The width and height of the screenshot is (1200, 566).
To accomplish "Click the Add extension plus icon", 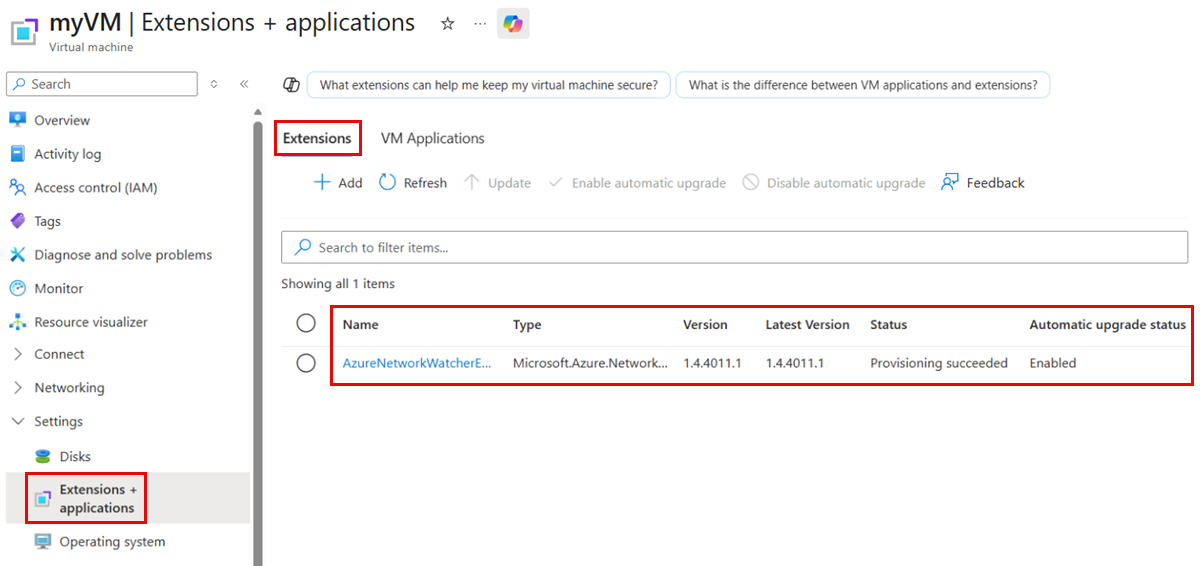I will (322, 183).
